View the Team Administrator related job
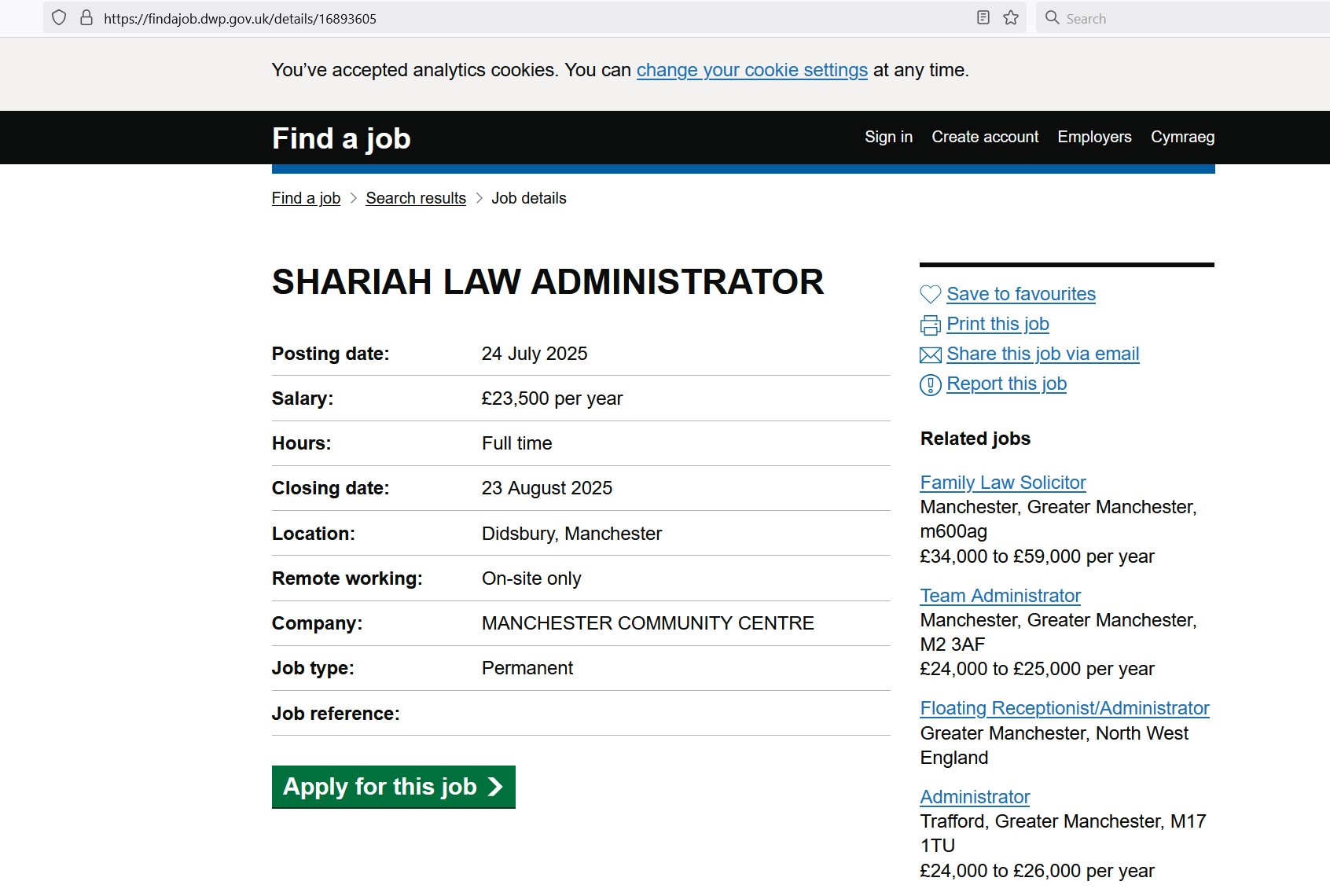Viewport: 1330px width, 896px height. tap(1000, 596)
